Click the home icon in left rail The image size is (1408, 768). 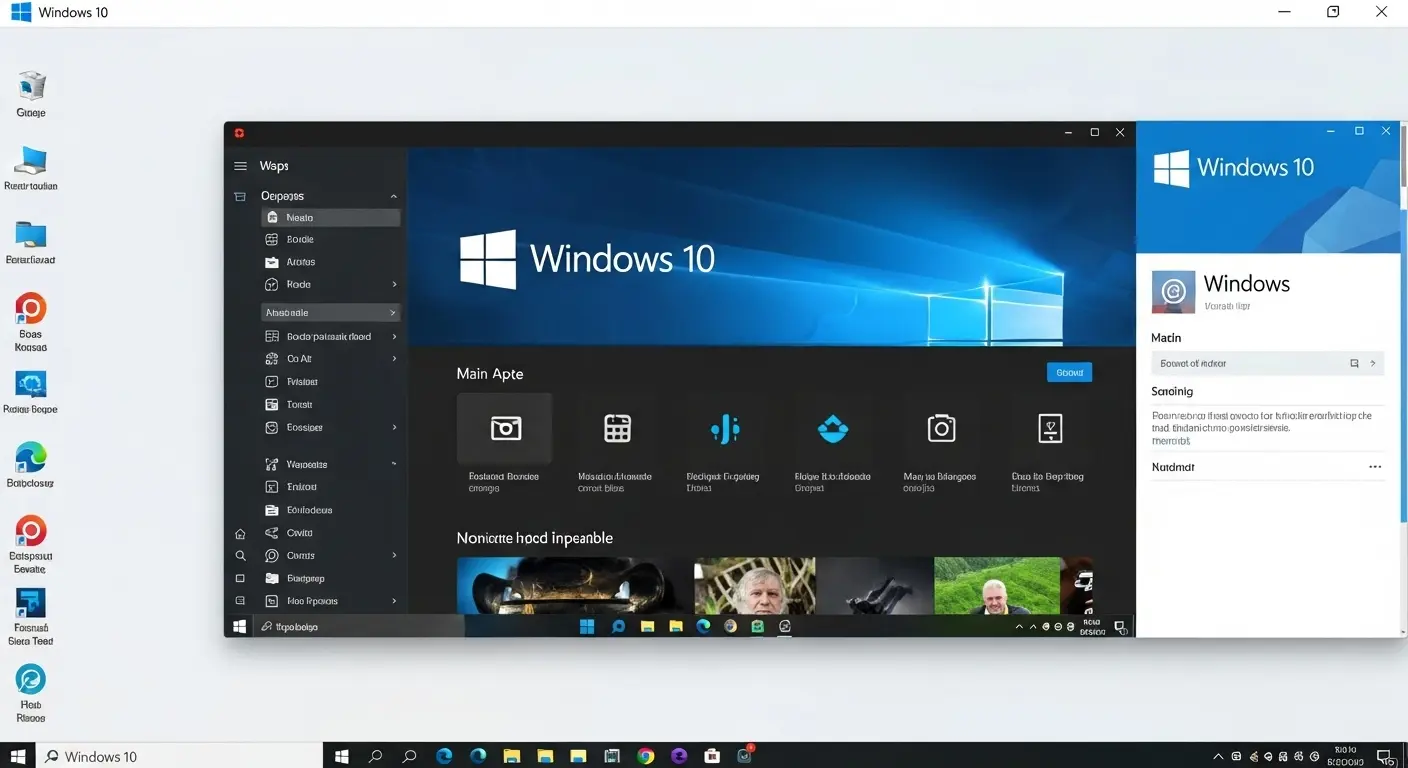240,534
